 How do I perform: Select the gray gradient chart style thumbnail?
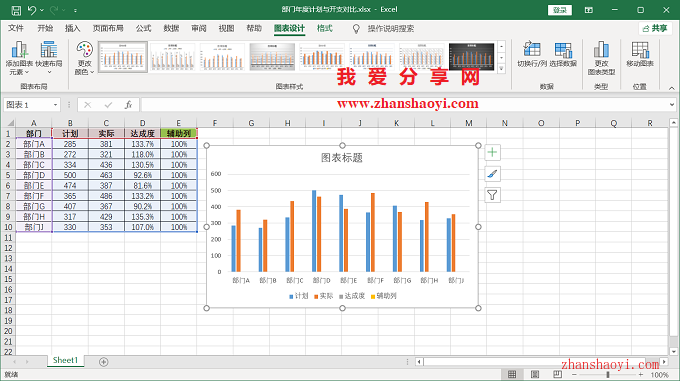pyautogui.click(x=272, y=56)
